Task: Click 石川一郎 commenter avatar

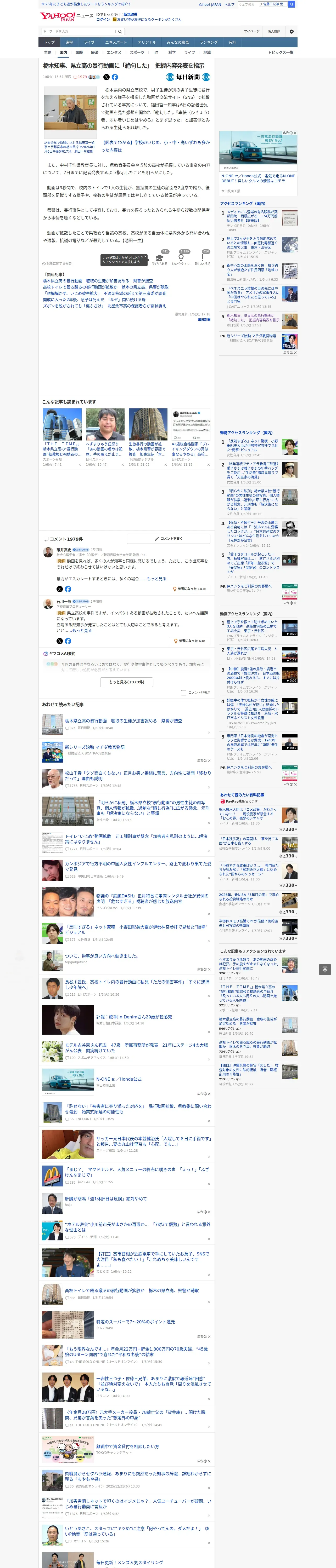Action: (48, 604)
